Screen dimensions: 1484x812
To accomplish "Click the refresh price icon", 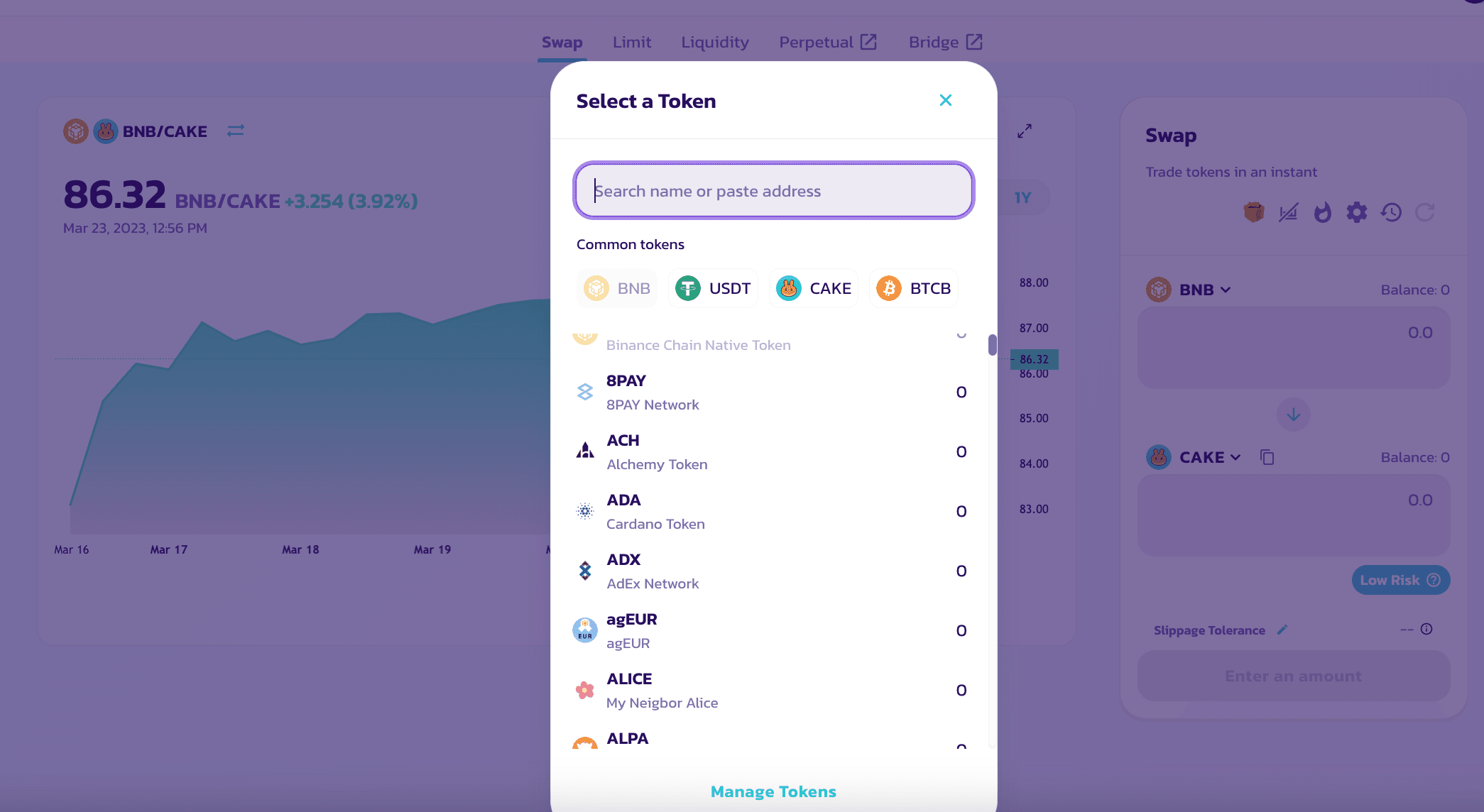I will 1425,212.
